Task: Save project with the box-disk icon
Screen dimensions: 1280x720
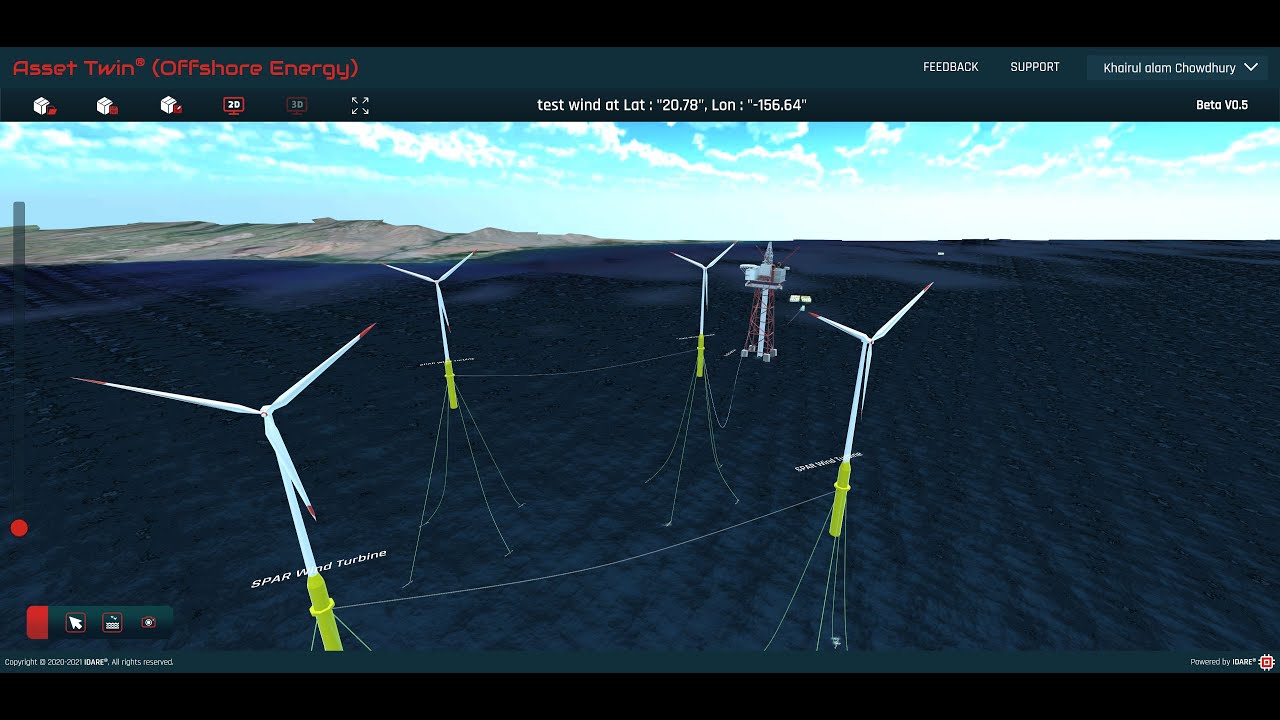Action: [x=107, y=105]
